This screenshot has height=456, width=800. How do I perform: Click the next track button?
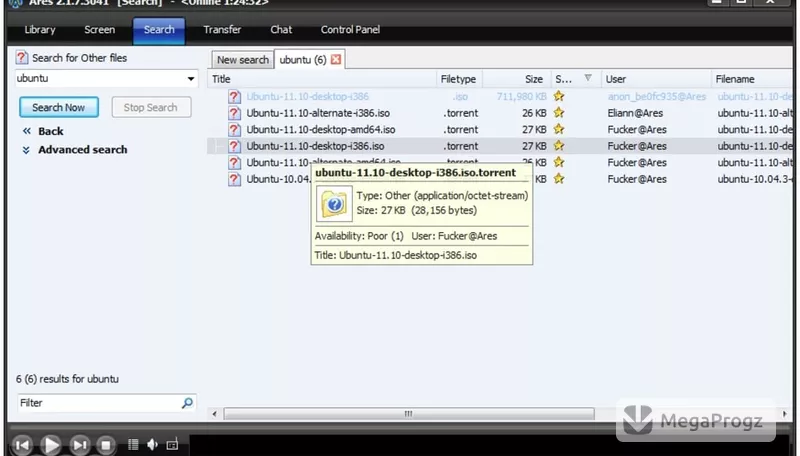[79, 445]
